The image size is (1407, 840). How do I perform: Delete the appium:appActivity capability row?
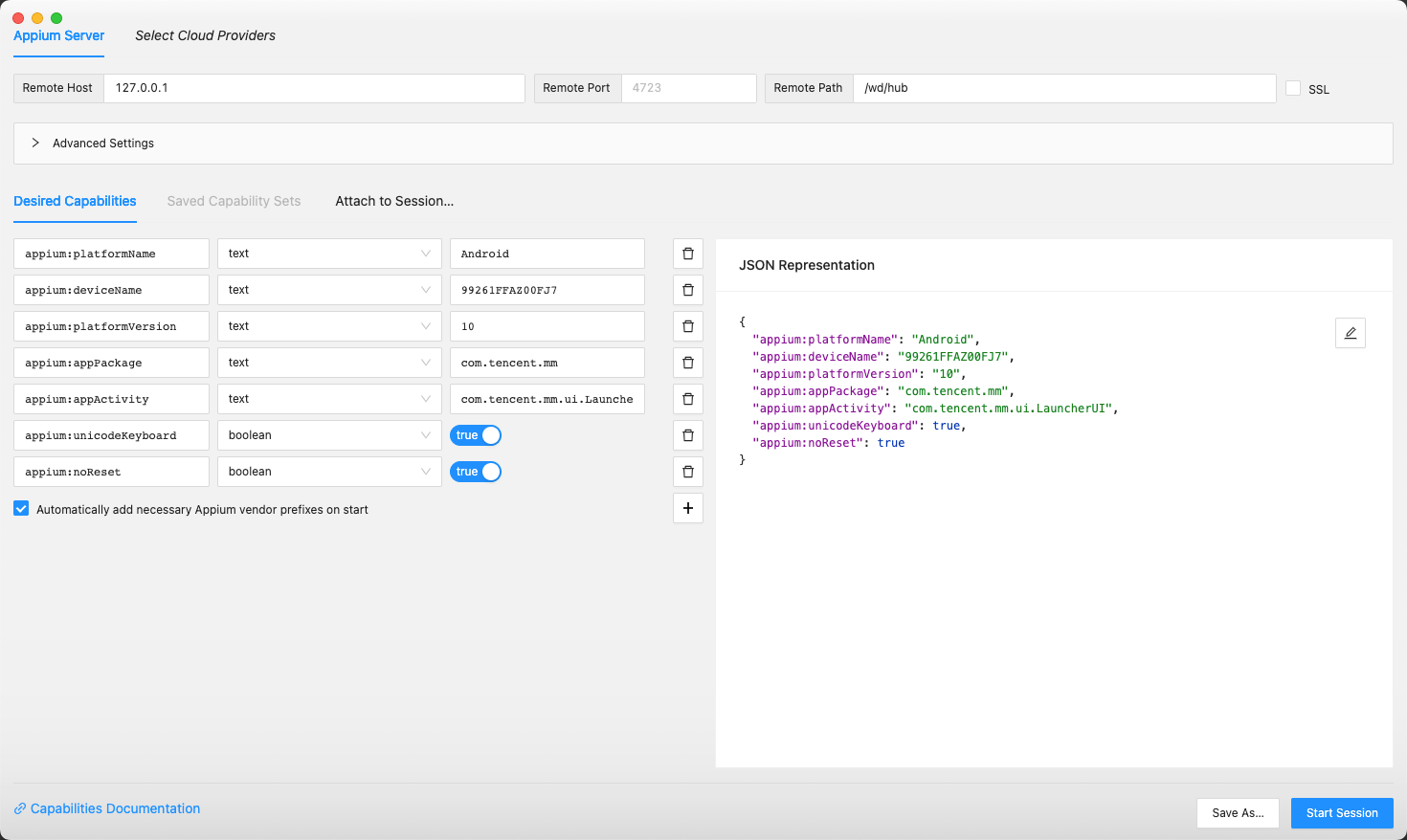(x=687, y=399)
